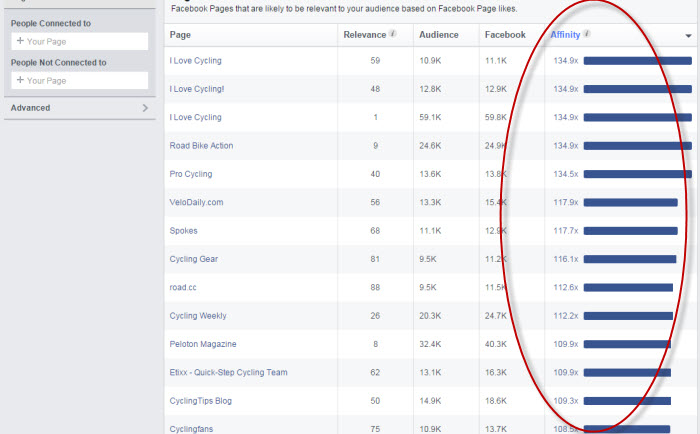Click the info icon next to Relevance
The width and height of the screenshot is (700, 434).
pos(393,33)
